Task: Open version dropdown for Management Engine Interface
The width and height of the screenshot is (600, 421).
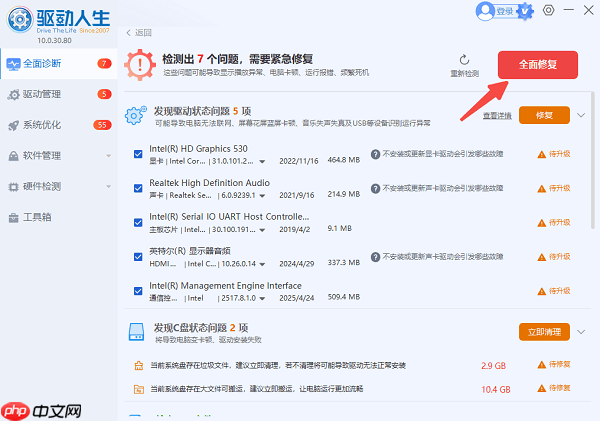Action: (x=262, y=299)
